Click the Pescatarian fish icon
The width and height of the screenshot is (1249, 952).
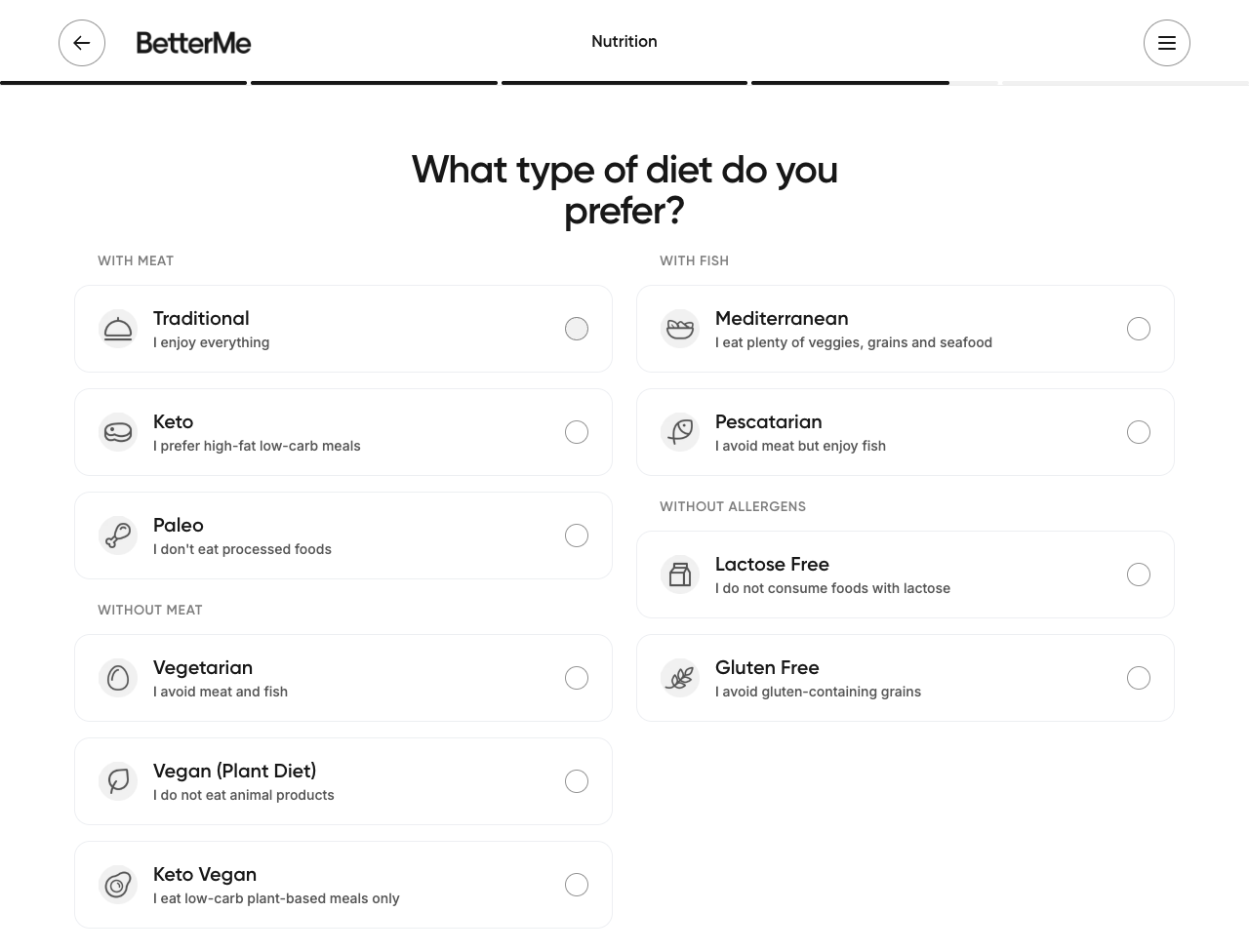pos(680,433)
